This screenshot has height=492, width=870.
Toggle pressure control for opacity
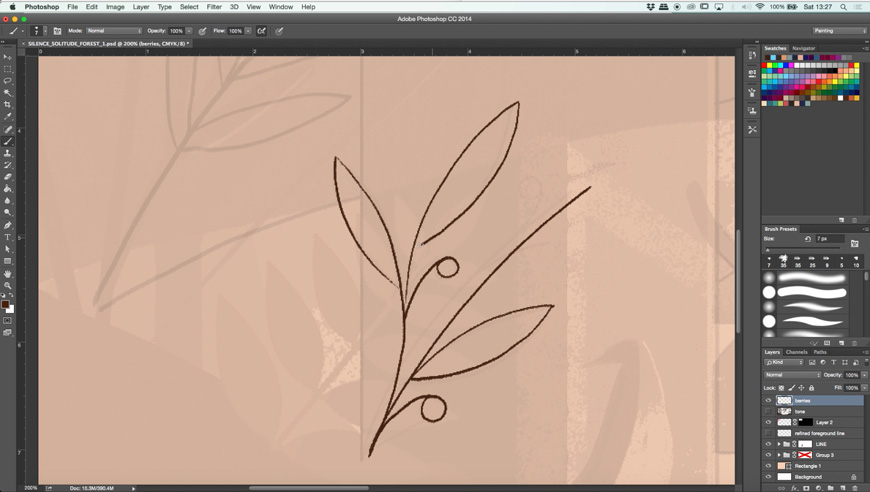tap(203, 31)
